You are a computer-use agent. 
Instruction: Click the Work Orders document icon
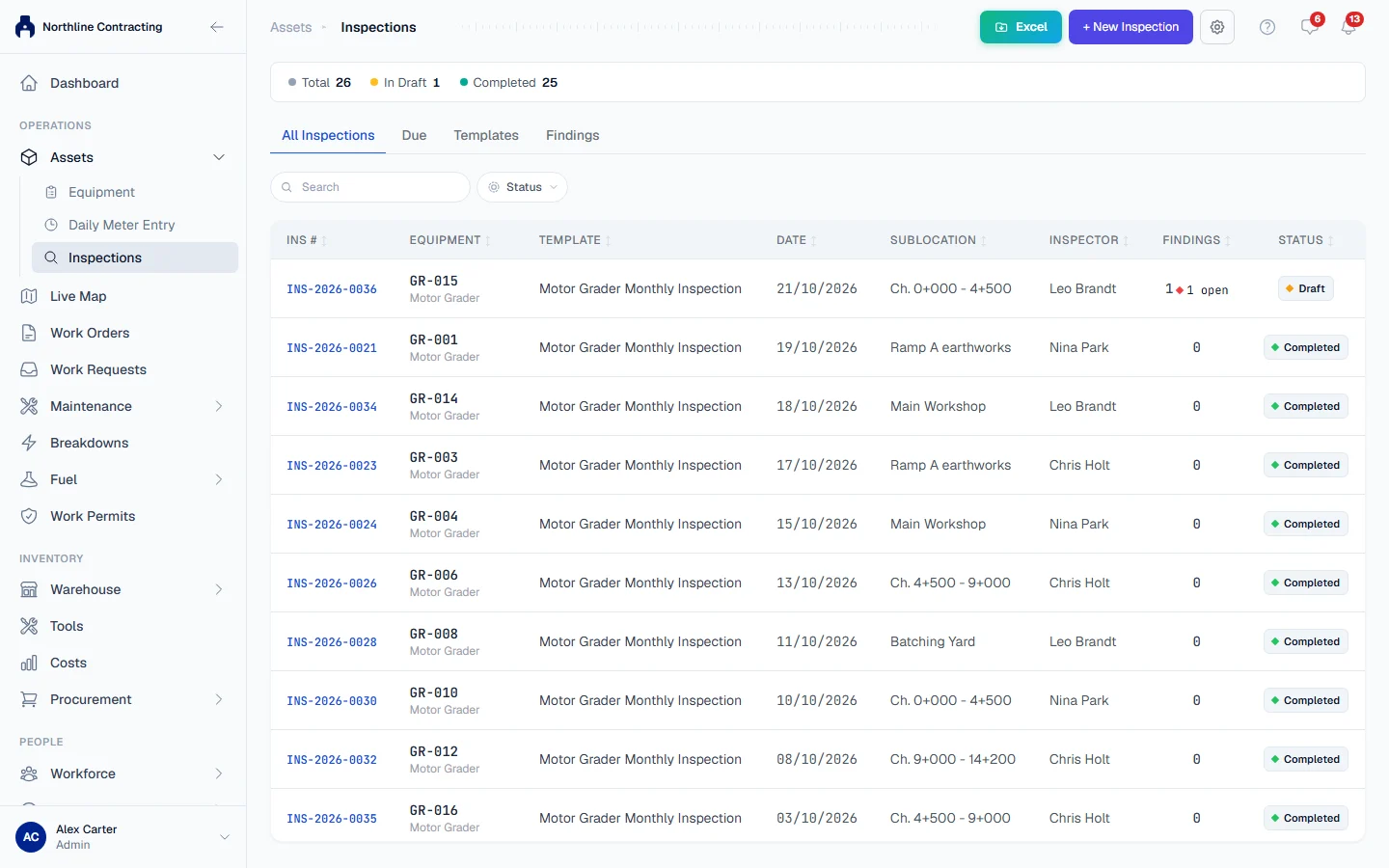29,333
